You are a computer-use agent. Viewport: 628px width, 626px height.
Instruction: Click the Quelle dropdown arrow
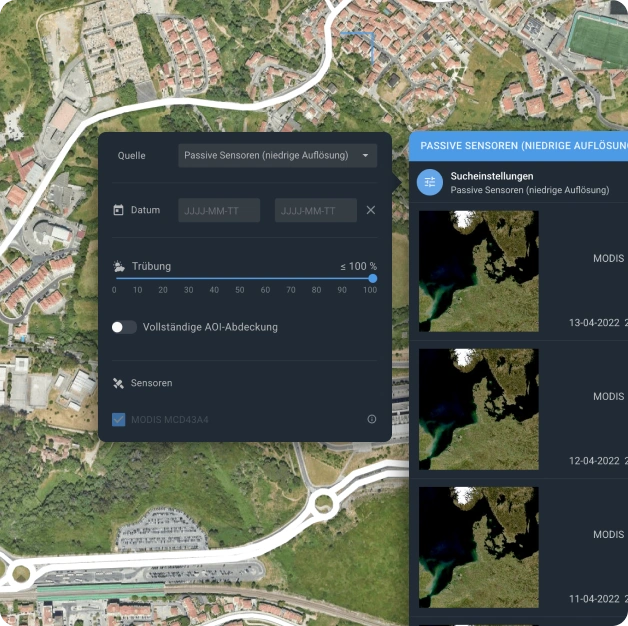[x=365, y=155]
